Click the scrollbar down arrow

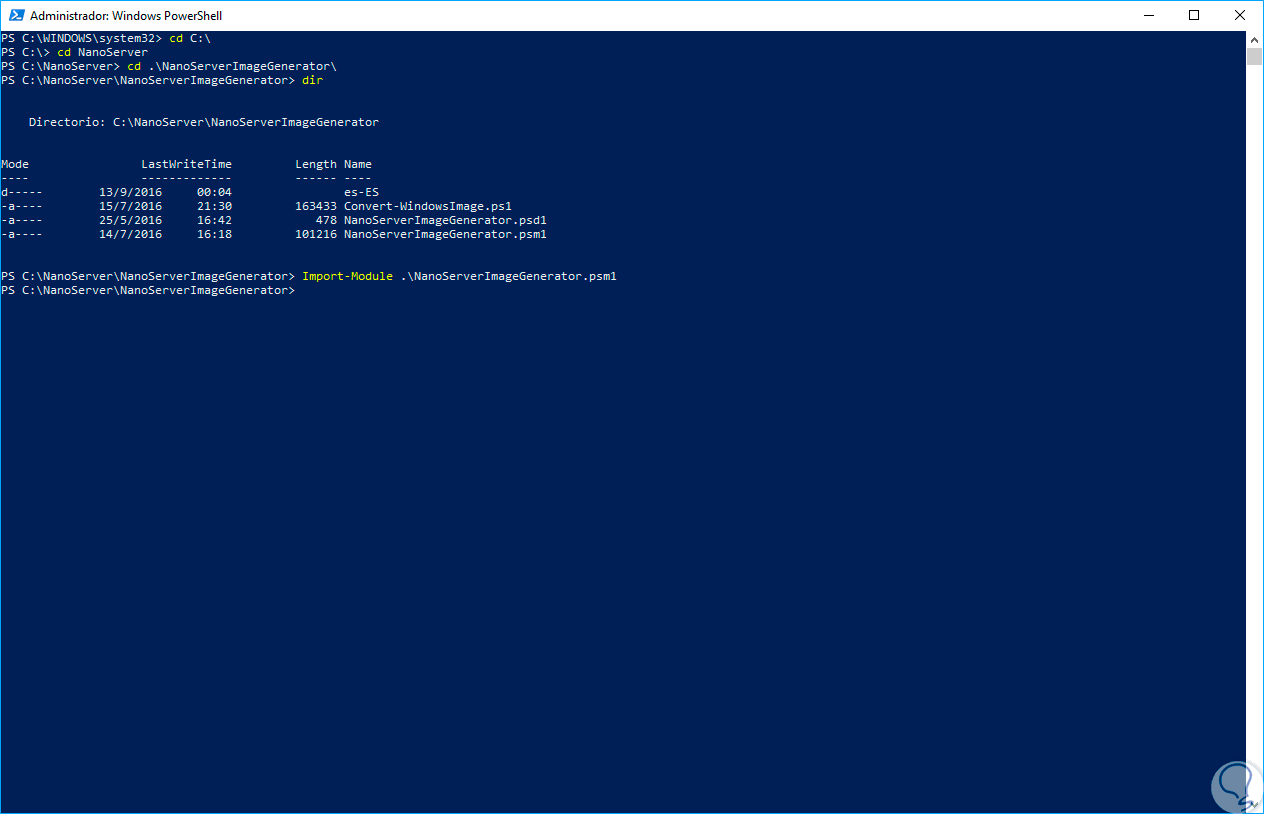coord(1254,805)
